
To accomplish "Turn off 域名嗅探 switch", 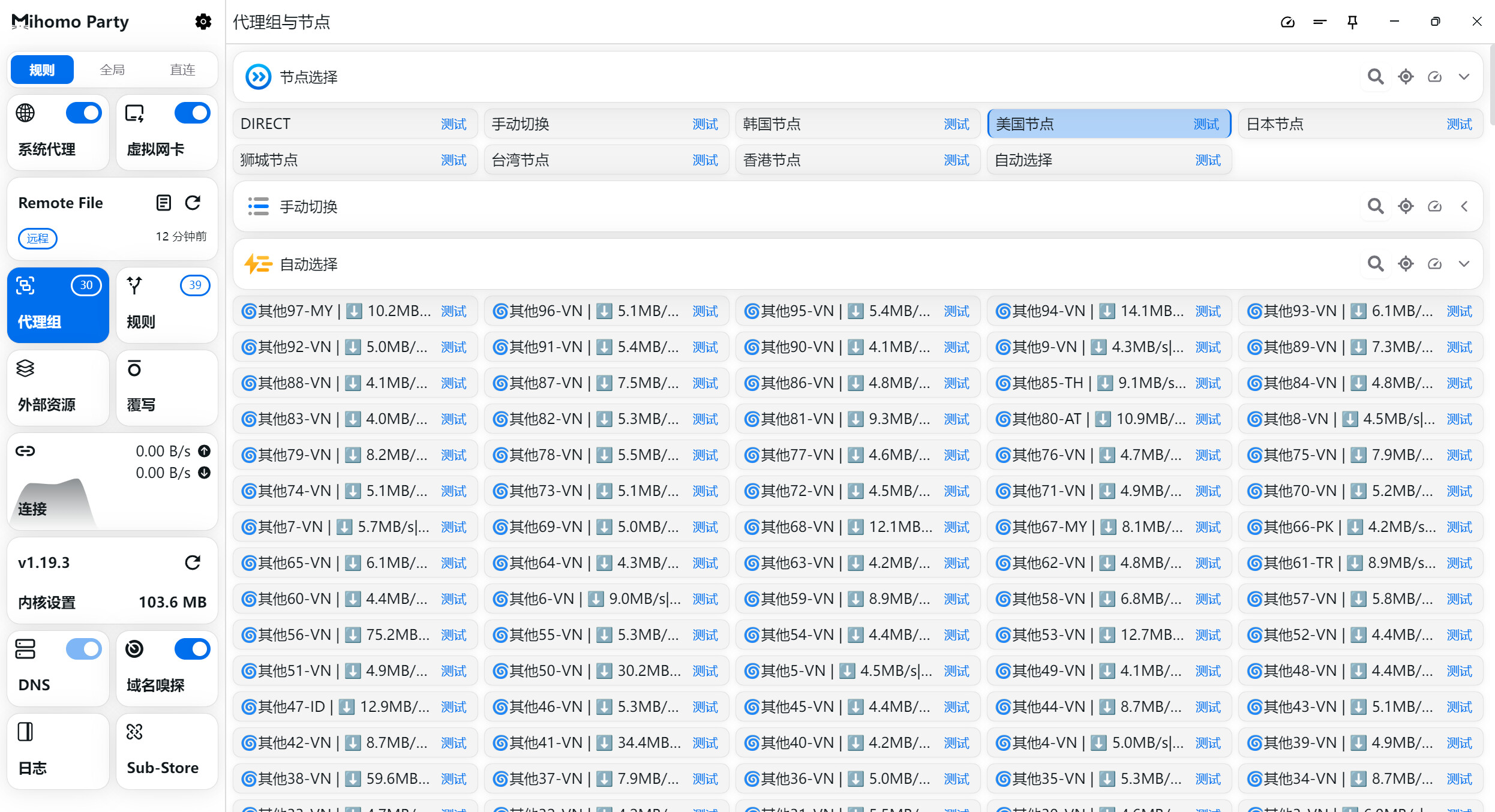I will coord(192,649).
